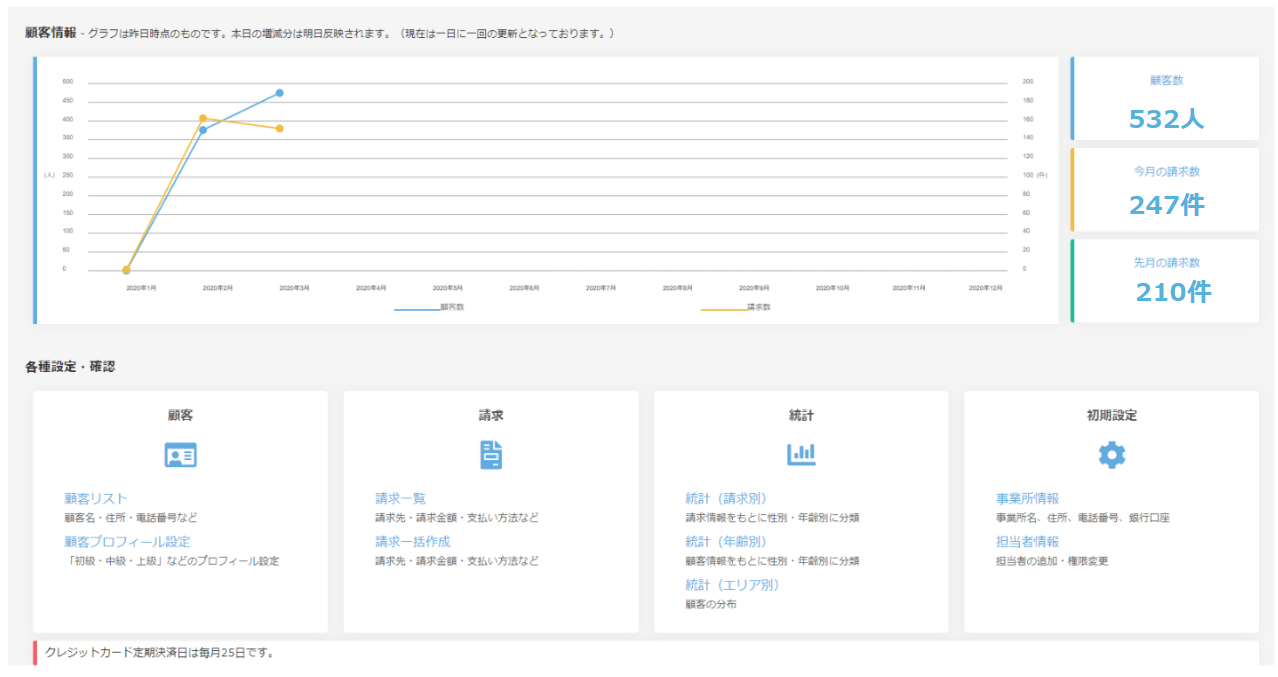Click the 先月の請求数 210件 card
The height and width of the screenshot is (677, 1278).
[x=1165, y=281]
